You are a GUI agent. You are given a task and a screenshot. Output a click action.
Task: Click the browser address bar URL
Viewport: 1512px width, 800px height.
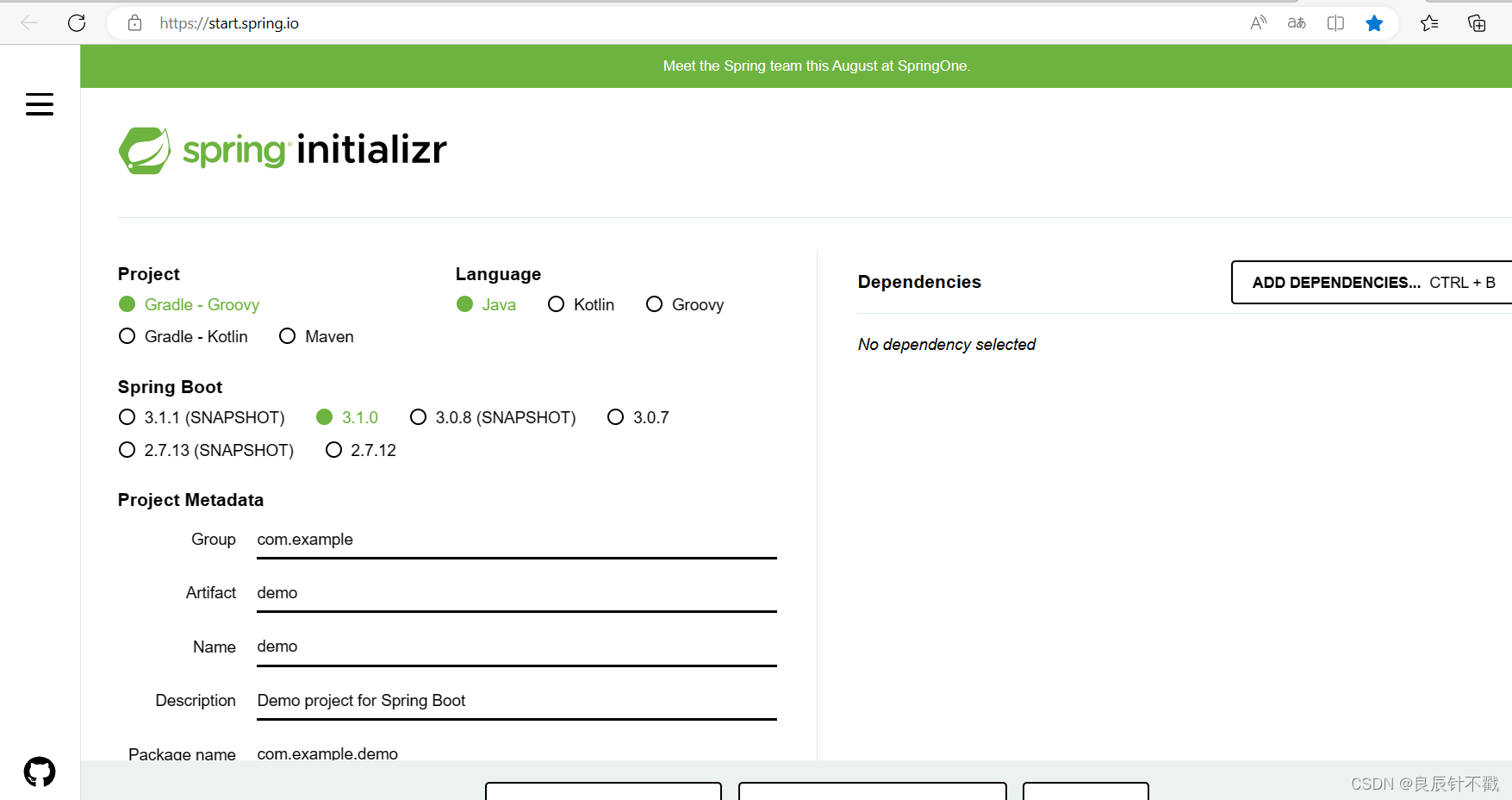tap(229, 23)
